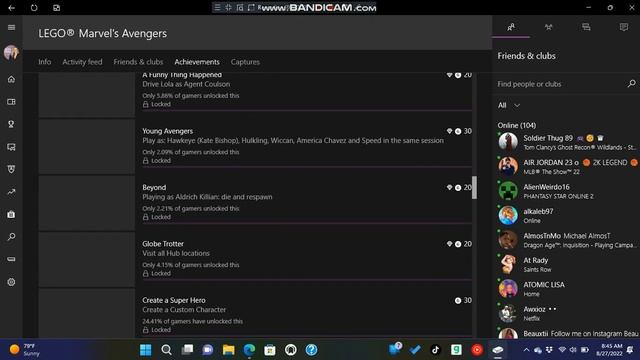Click AlienWeirdo16's creeper avatar
Viewport: 640px width, 360px height.
pos(508,191)
